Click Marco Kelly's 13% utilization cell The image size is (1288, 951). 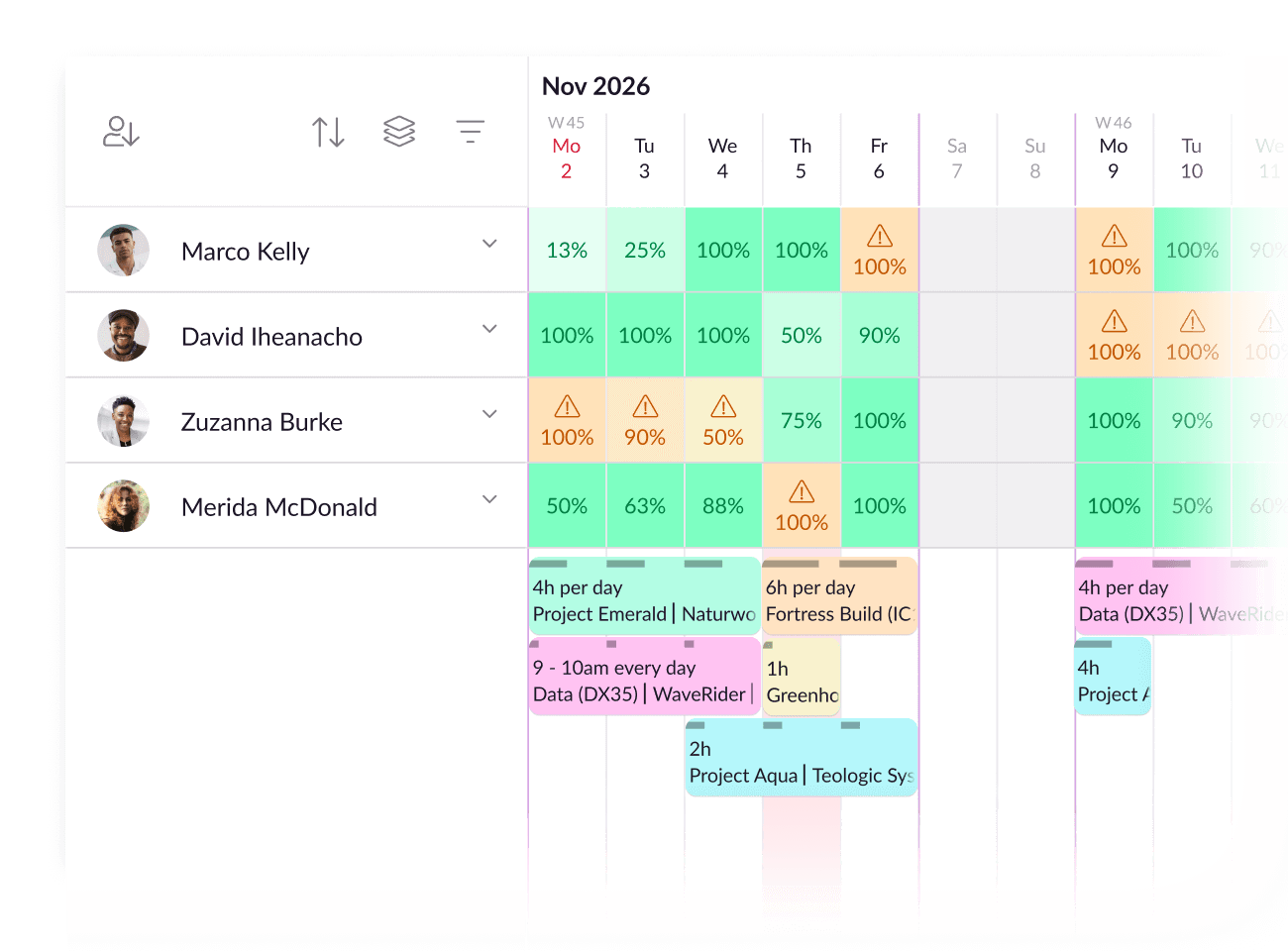(x=567, y=251)
